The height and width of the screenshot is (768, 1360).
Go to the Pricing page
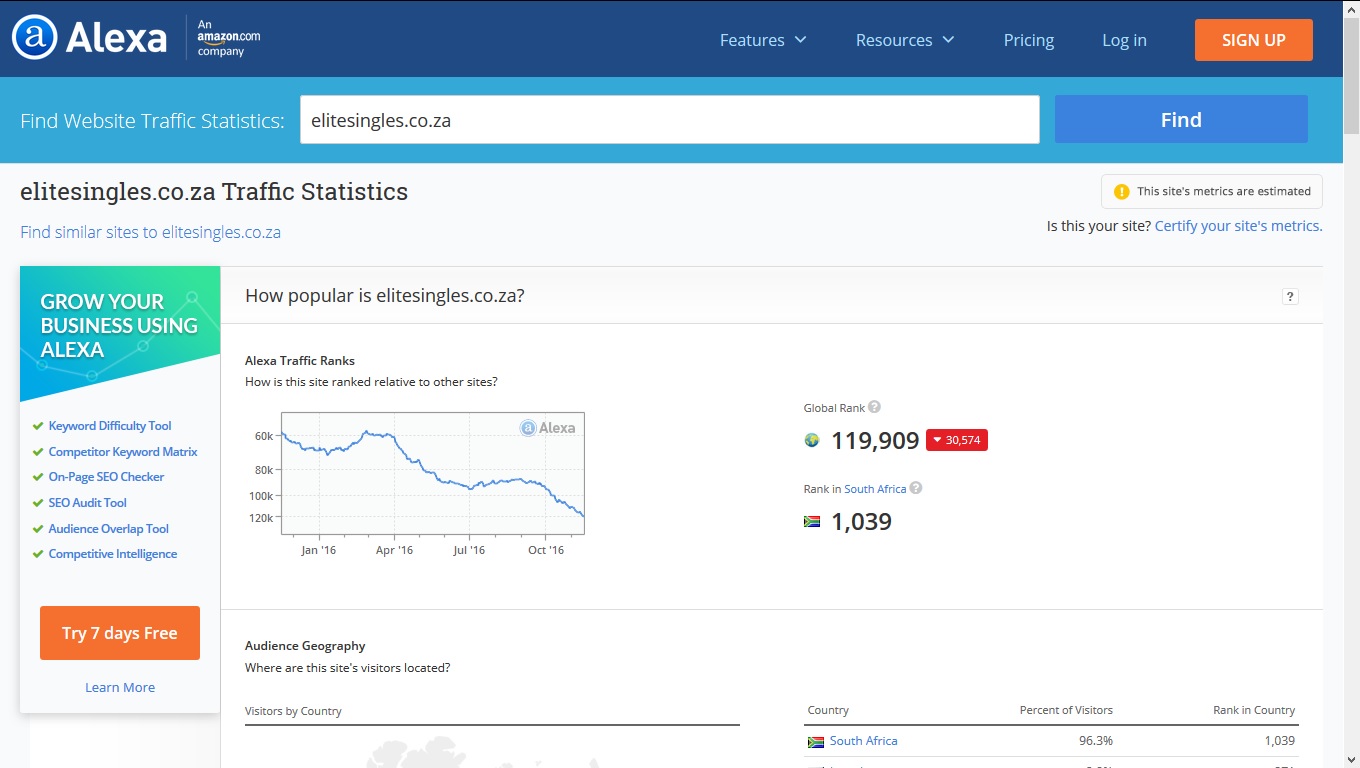pyautogui.click(x=1029, y=40)
